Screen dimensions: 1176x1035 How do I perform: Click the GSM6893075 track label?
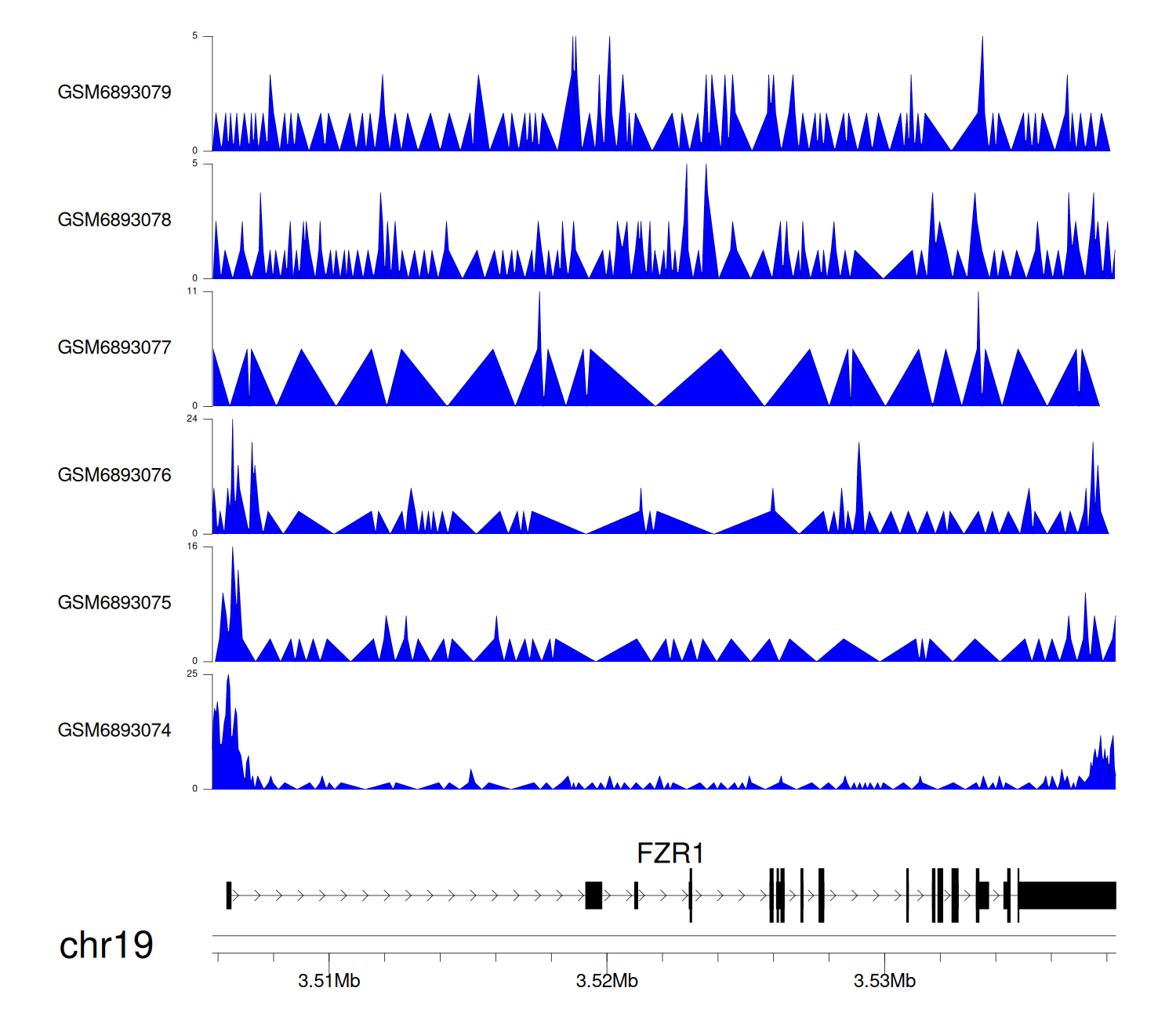pos(114,603)
